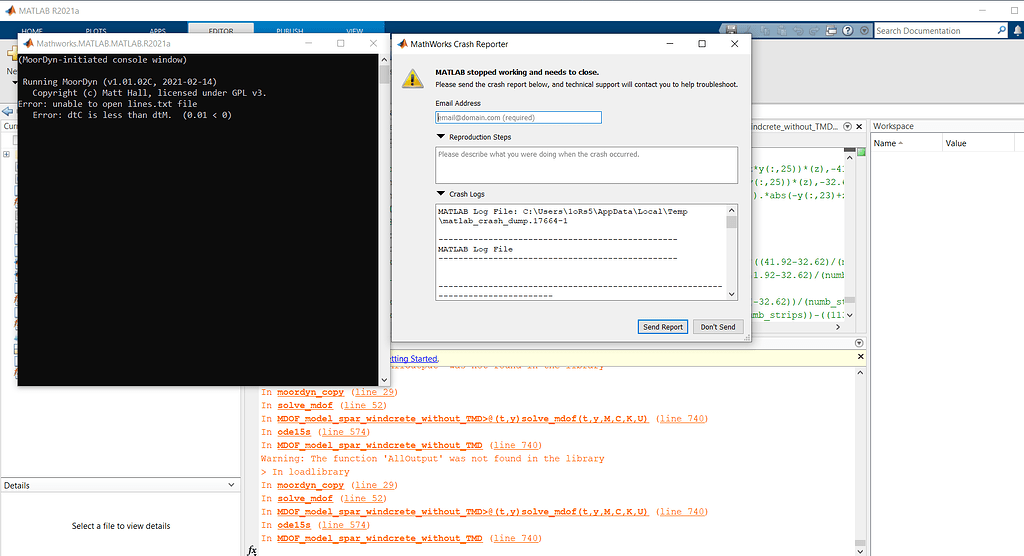1024x556 pixels.
Task: Open the quick access toolbar options dropdown
Action: (x=864, y=31)
